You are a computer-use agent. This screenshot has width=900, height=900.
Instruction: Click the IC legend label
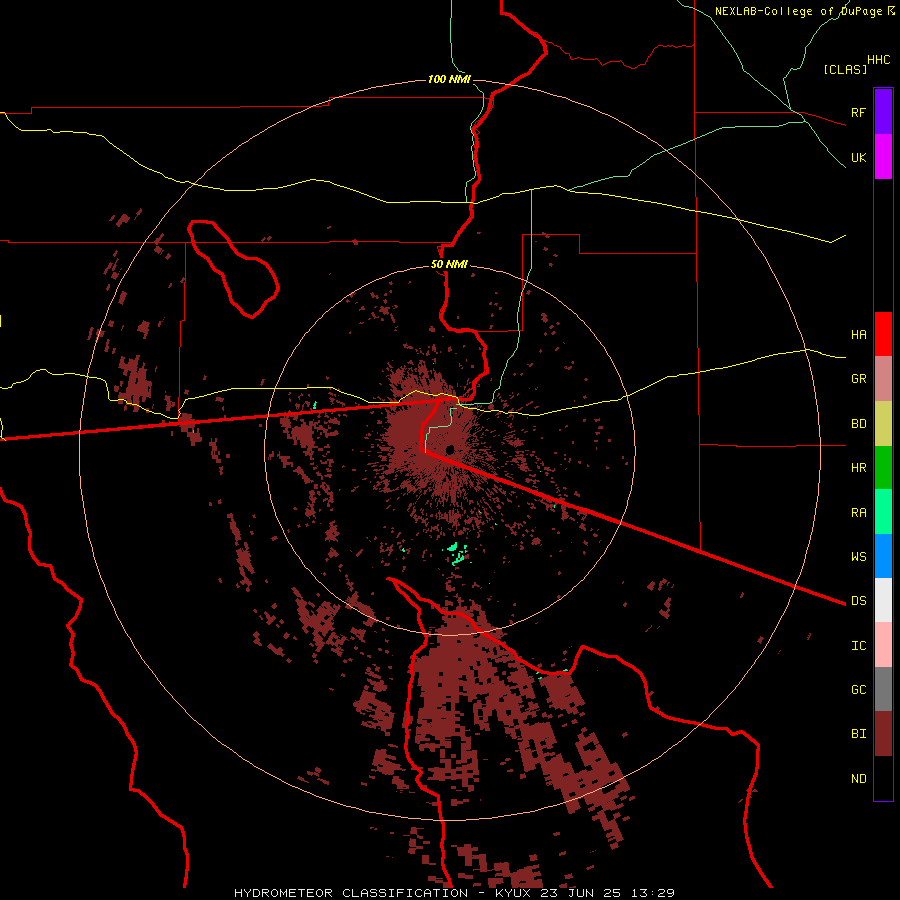(x=858, y=645)
